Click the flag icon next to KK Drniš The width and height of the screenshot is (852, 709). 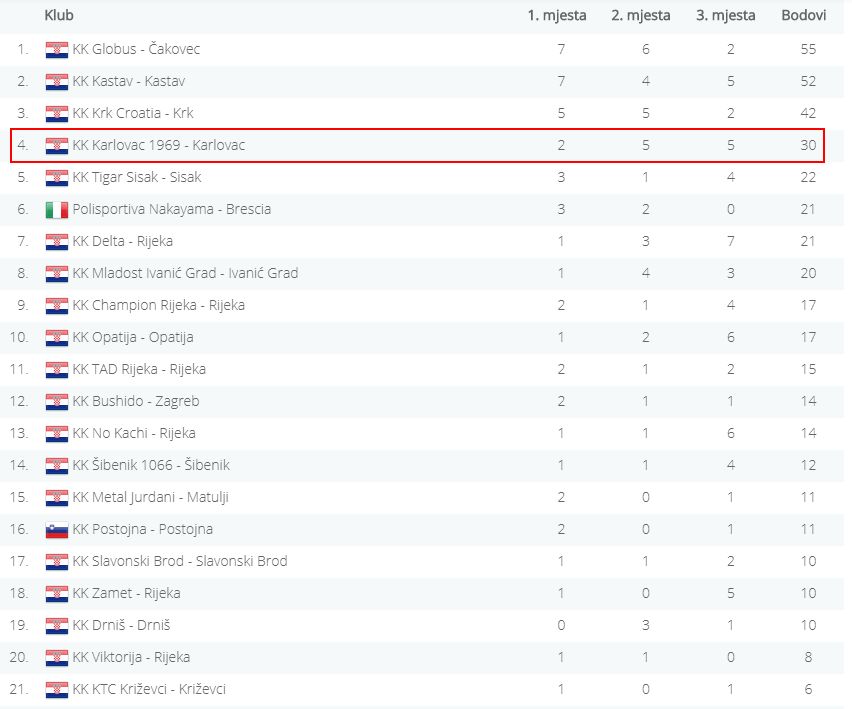[x=56, y=625]
